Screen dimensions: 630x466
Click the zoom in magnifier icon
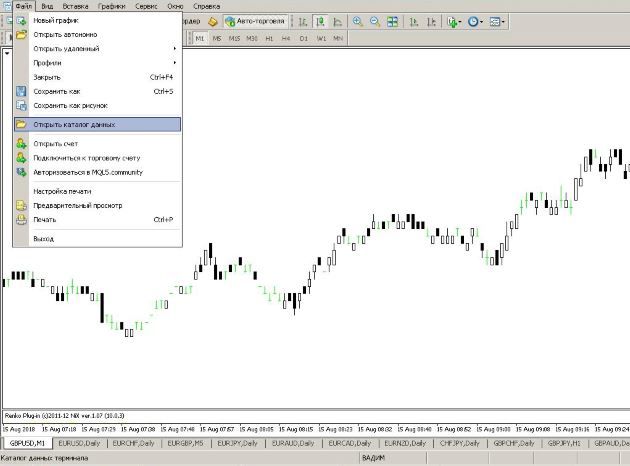356,21
